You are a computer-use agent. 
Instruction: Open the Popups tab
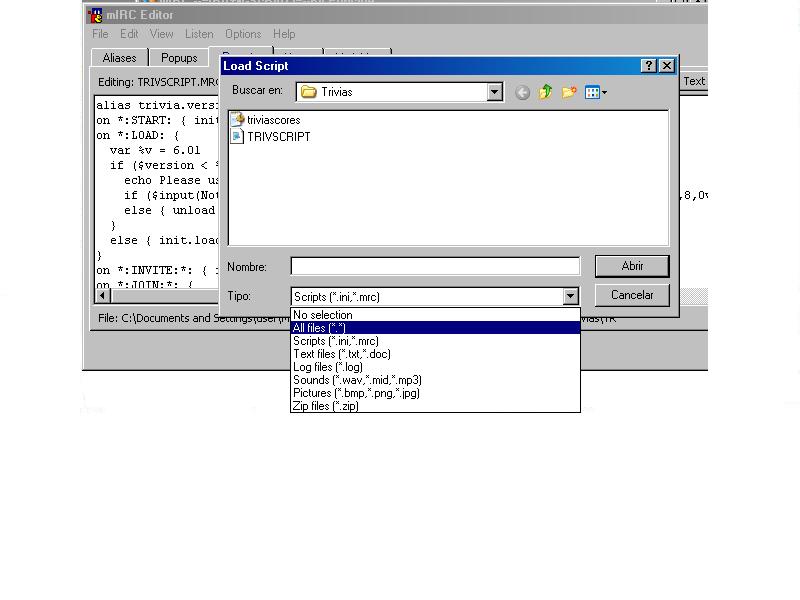[179, 58]
